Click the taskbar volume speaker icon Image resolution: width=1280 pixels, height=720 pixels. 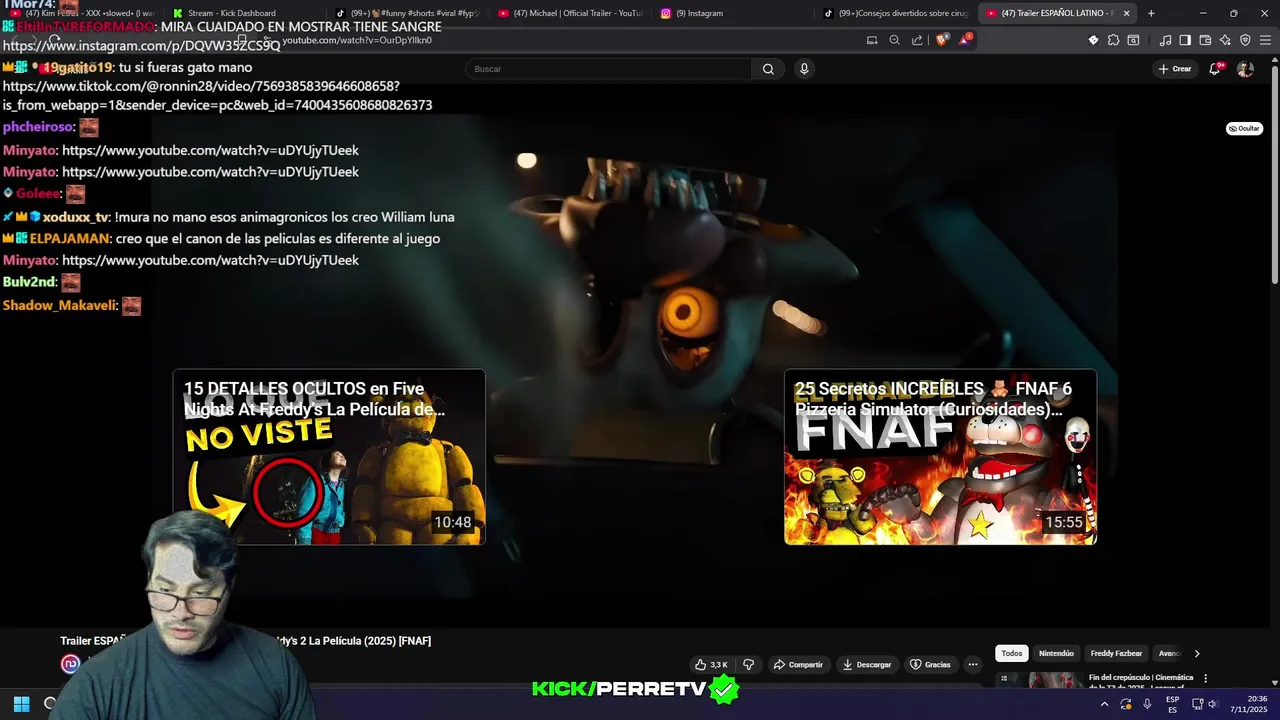click(x=1212, y=704)
